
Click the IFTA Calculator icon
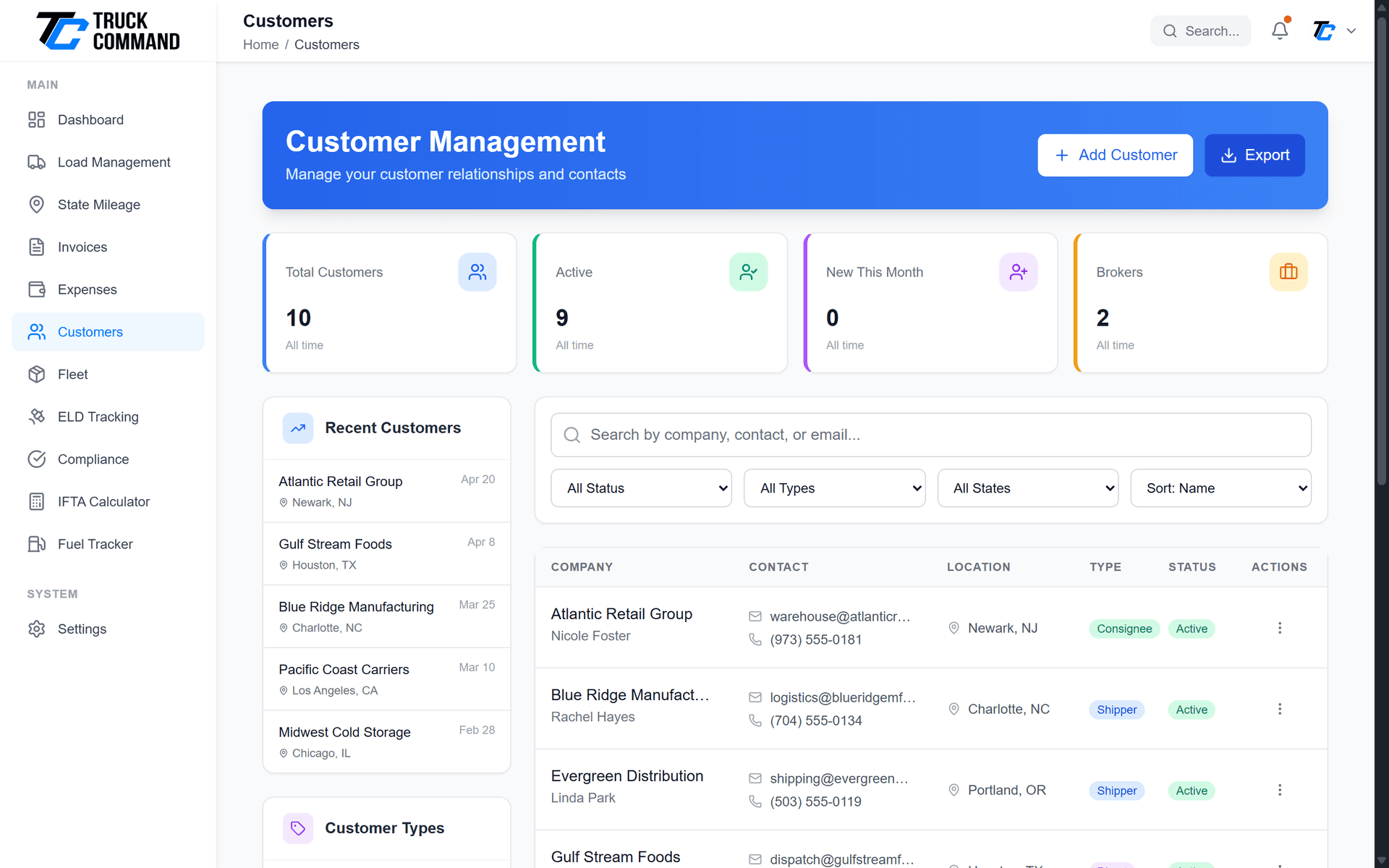click(37, 501)
